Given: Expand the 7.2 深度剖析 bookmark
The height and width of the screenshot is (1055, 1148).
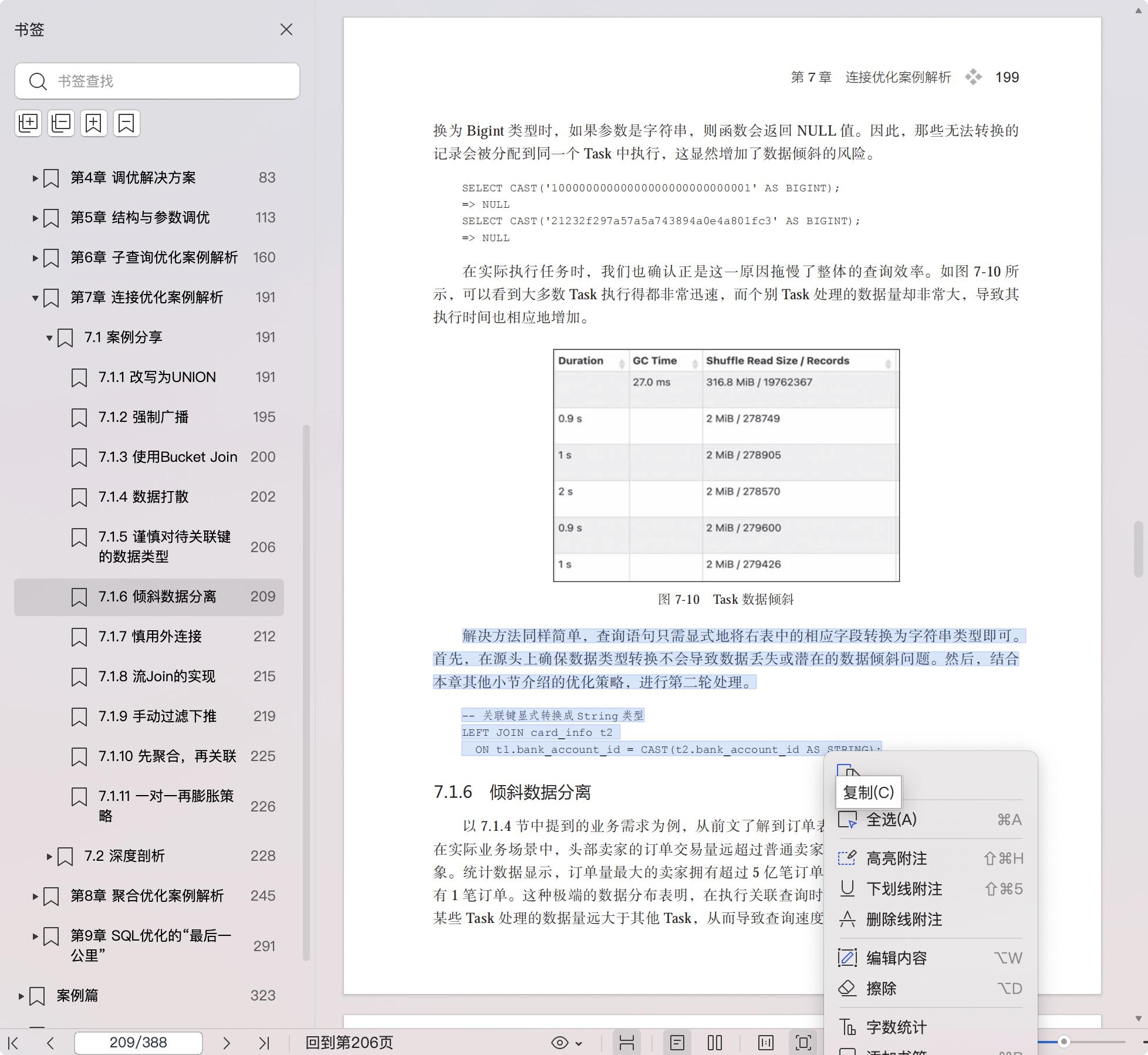Looking at the screenshot, I should 49,856.
